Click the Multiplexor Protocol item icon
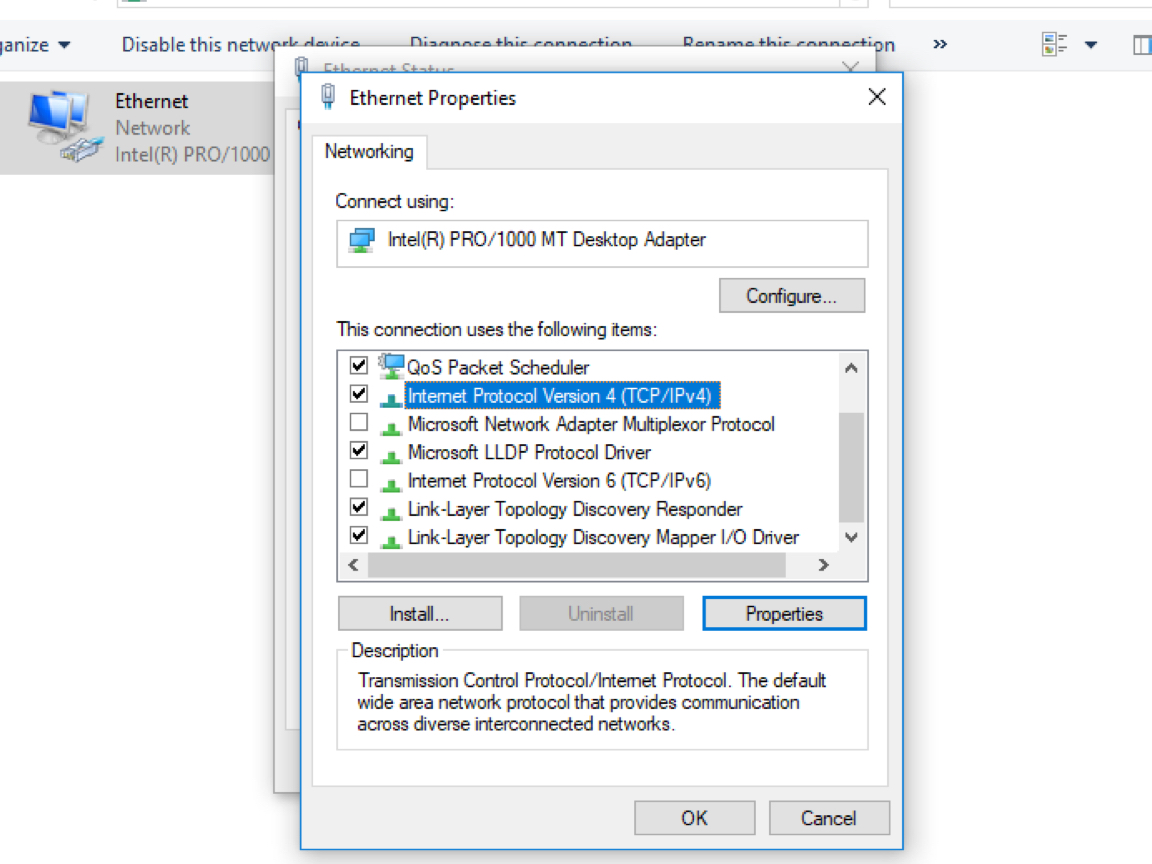The image size is (1152, 864). click(391, 427)
